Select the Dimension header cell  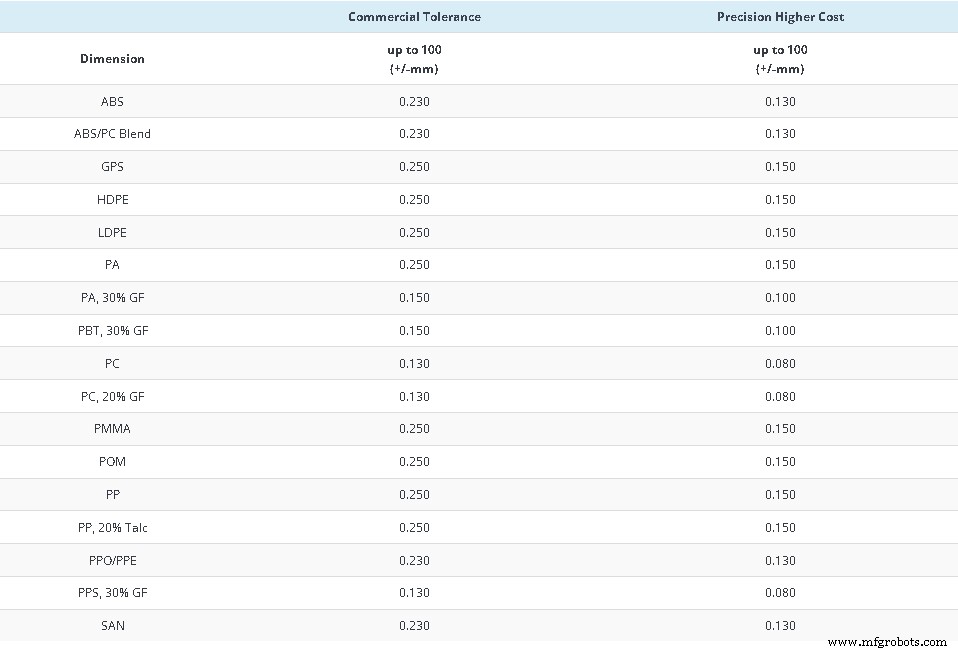pos(112,59)
